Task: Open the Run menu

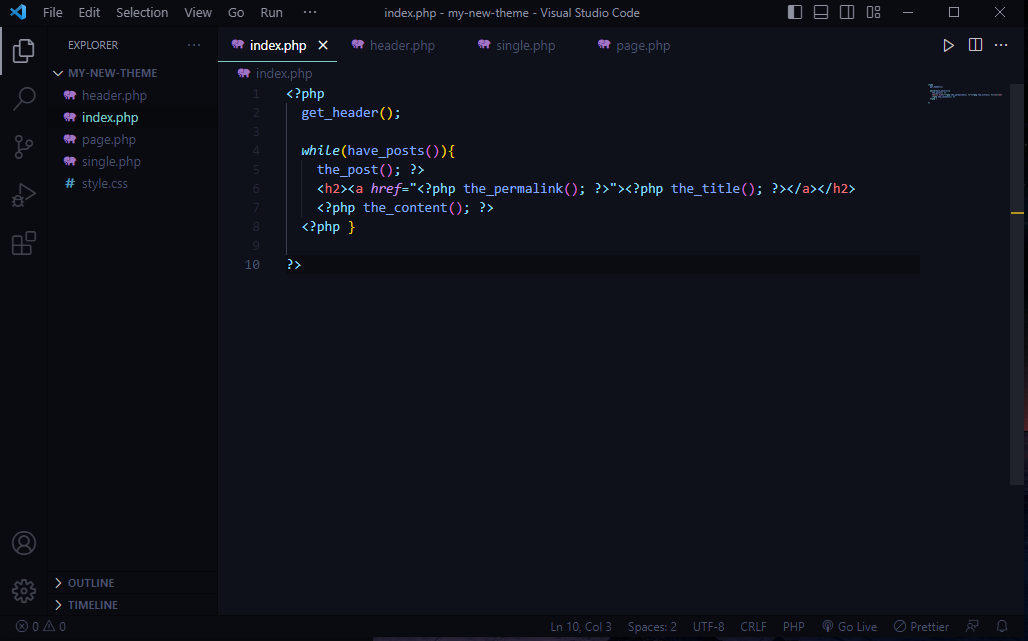Action: click(271, 12)
